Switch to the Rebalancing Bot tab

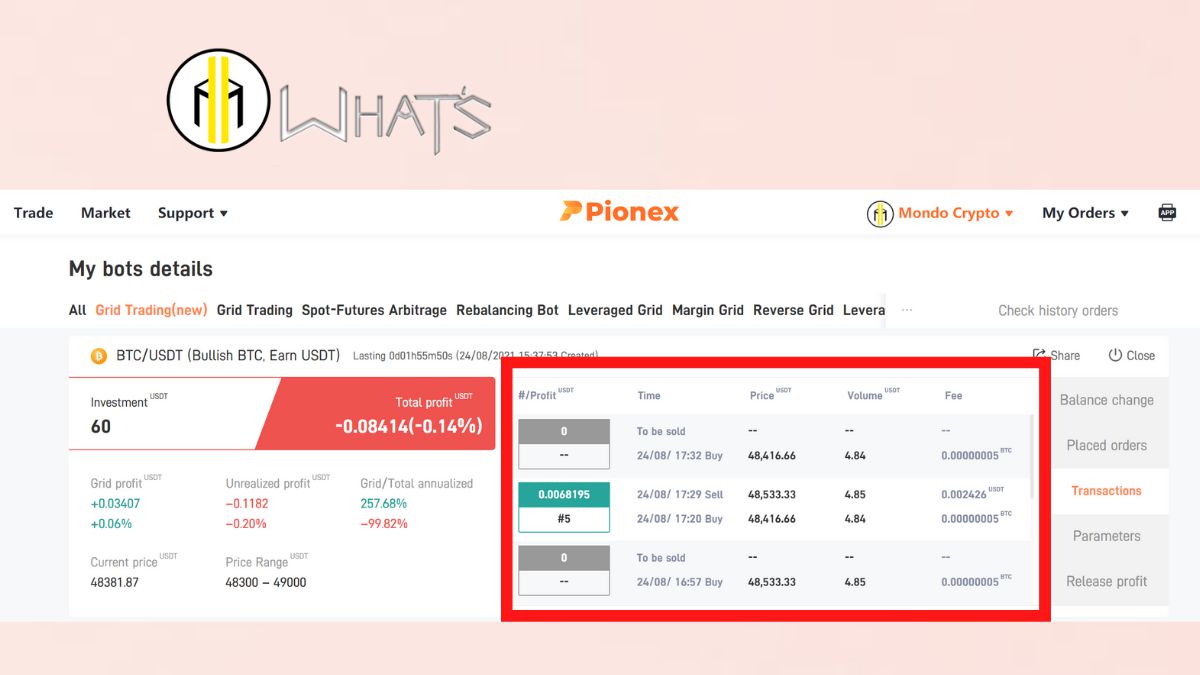pyautogui.click(x=507, y=310)
